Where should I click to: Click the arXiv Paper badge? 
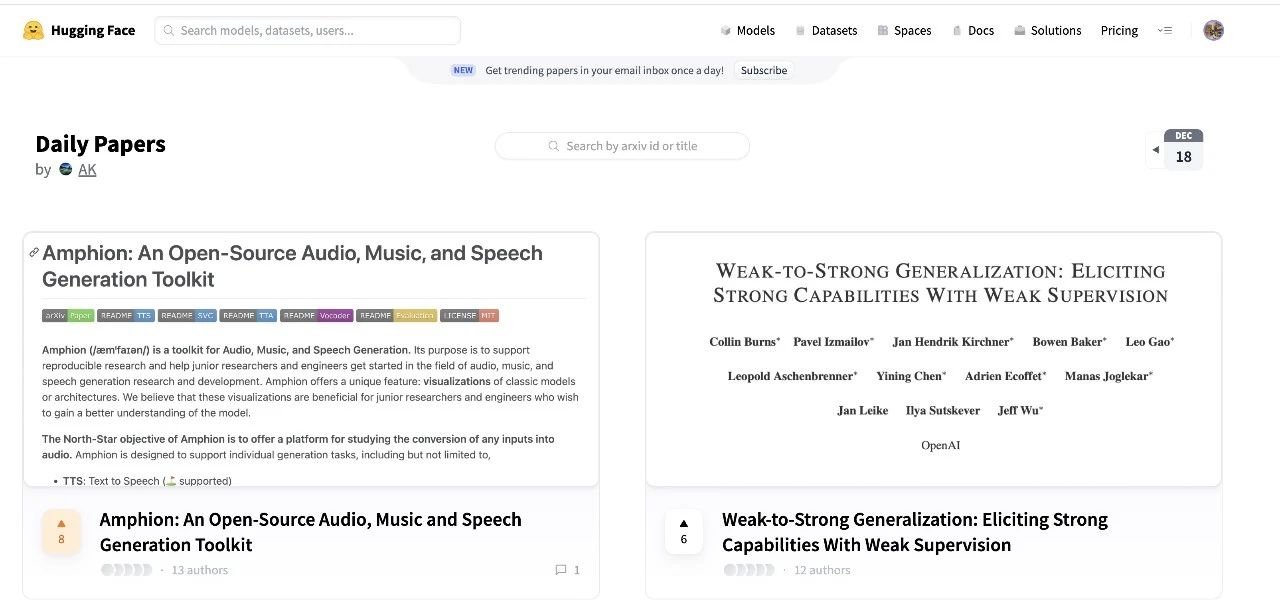tap(68, 315)
